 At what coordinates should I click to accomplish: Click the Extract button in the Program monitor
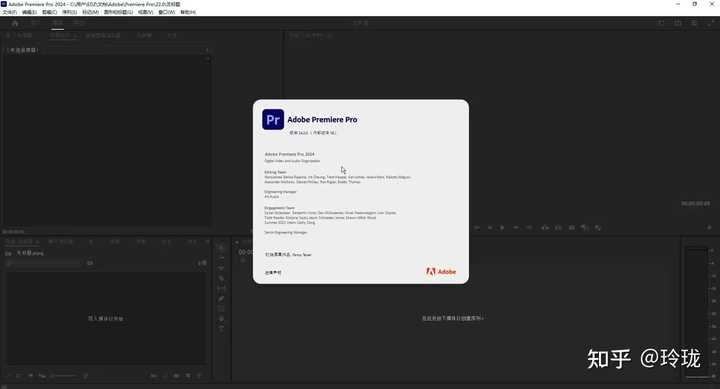click(x=558, y=228)
